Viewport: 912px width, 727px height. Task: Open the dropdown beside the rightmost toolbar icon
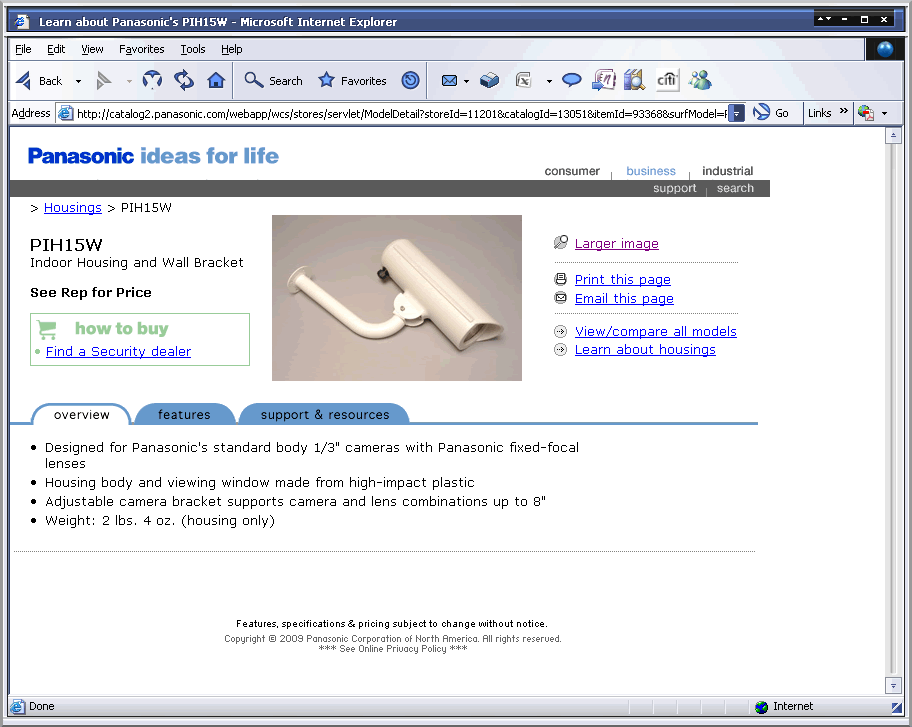[x=885, y=113]
